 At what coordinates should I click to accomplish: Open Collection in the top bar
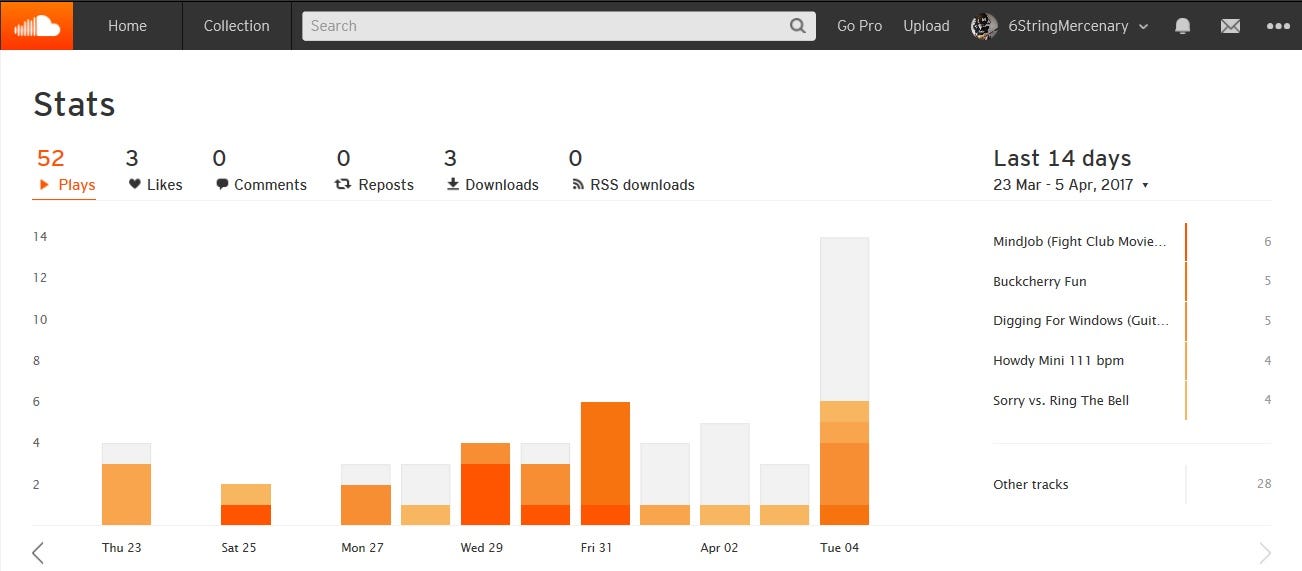pyautogui.click(x=236, y=26)
